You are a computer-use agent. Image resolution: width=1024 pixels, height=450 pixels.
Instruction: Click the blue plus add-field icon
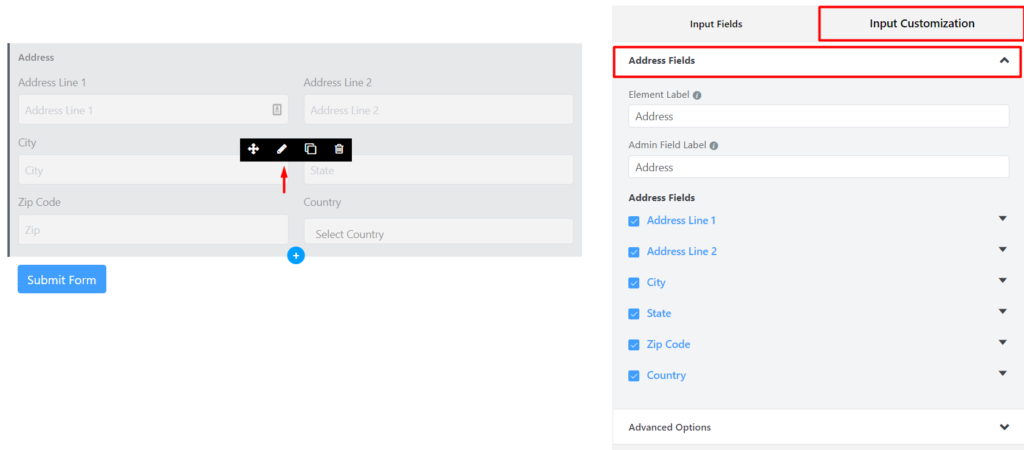coord(296,255)
